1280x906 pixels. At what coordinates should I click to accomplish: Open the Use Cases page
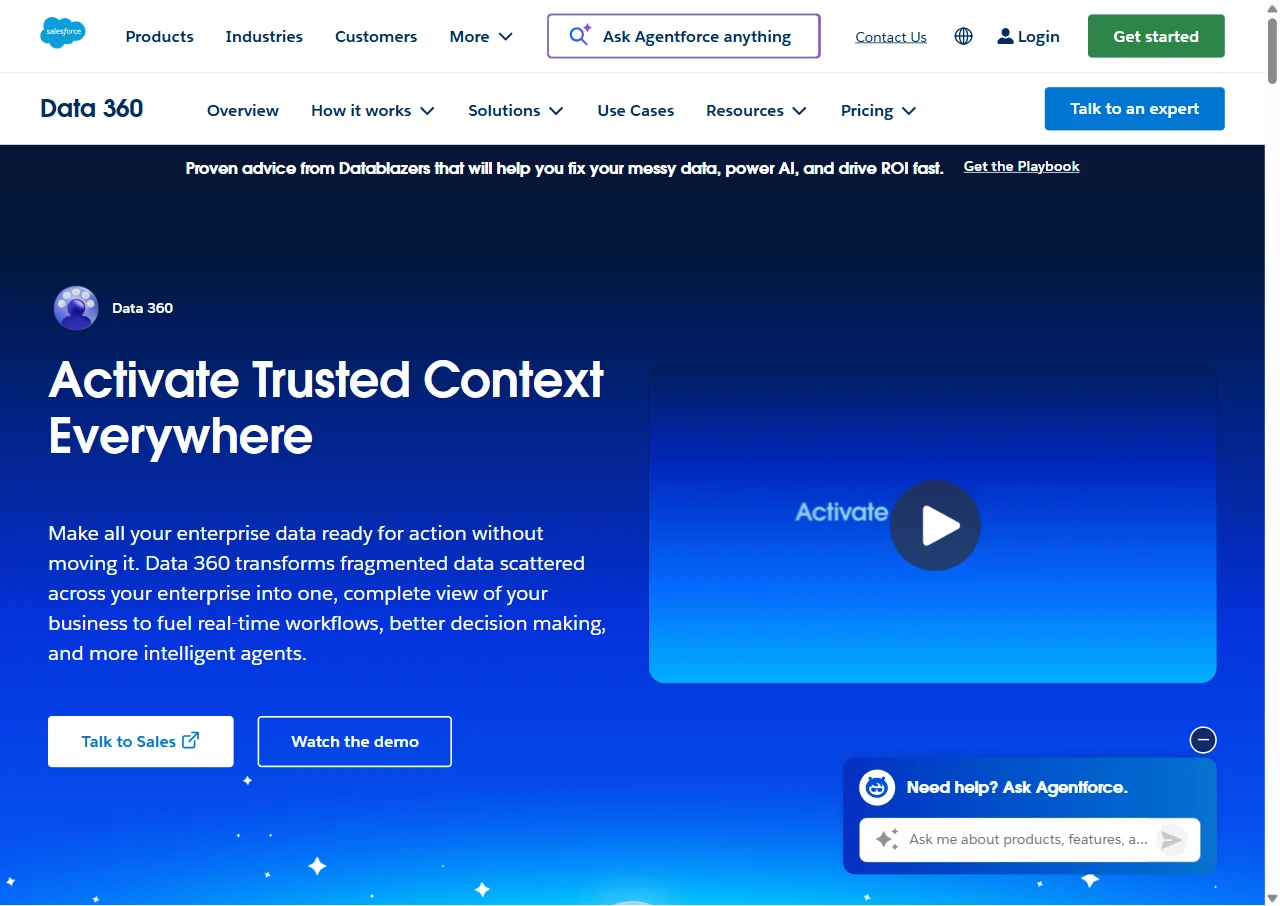(636, 110)
